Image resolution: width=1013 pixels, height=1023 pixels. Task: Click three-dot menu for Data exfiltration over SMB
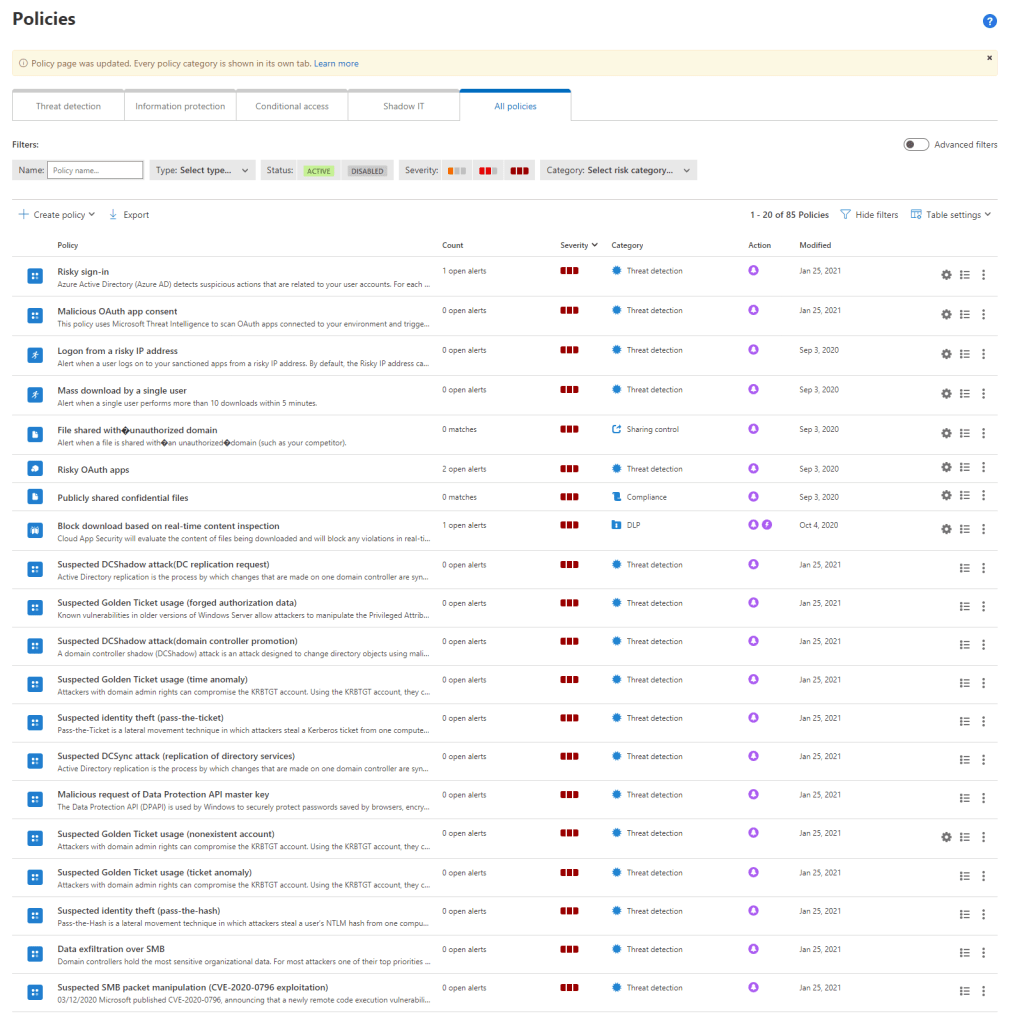(983, 953)
